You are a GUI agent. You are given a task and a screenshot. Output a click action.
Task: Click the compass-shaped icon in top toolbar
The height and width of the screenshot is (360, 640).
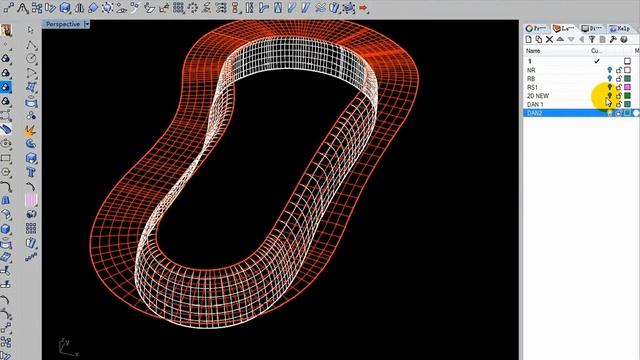click(x=22, y=7)
